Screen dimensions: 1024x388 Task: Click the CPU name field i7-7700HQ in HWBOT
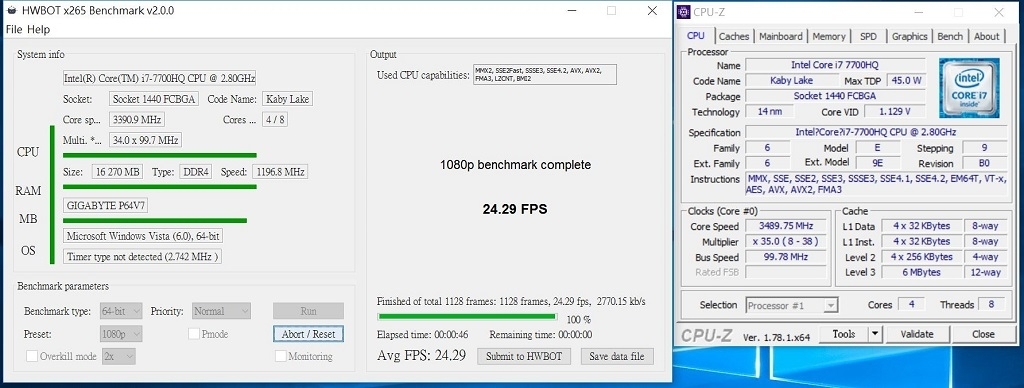pyautogui.click(x=159, y=78)
